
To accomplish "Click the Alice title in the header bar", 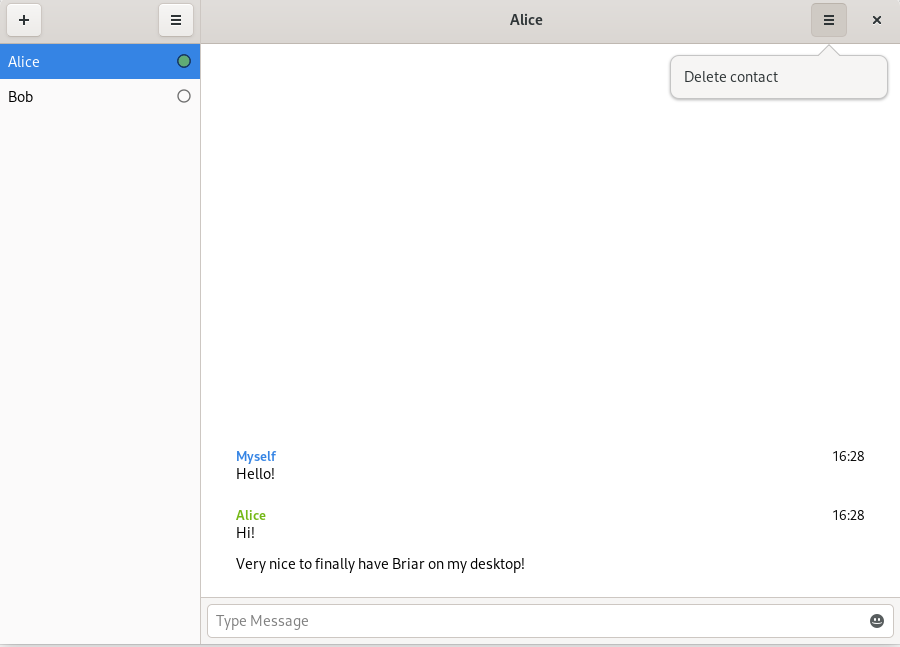I will (526, 20).
